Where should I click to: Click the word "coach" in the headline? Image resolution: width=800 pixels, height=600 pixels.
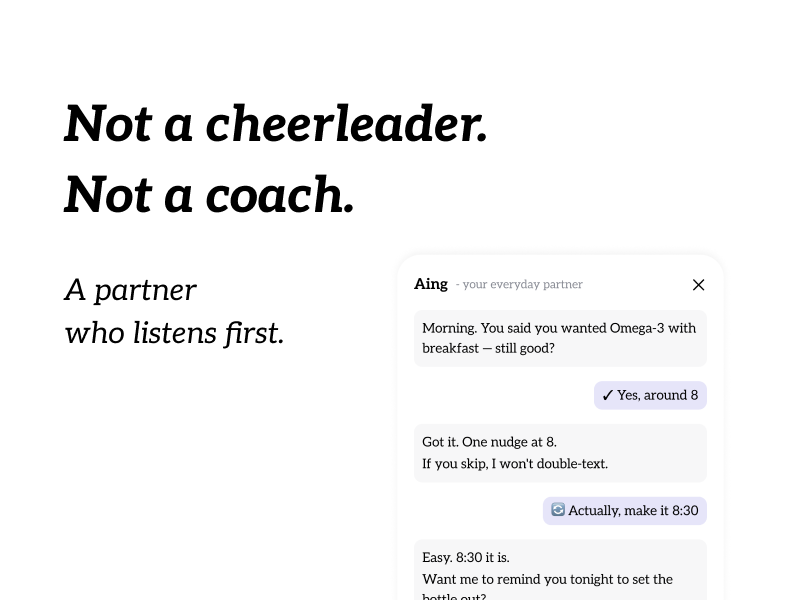click(x=280, y=195)
